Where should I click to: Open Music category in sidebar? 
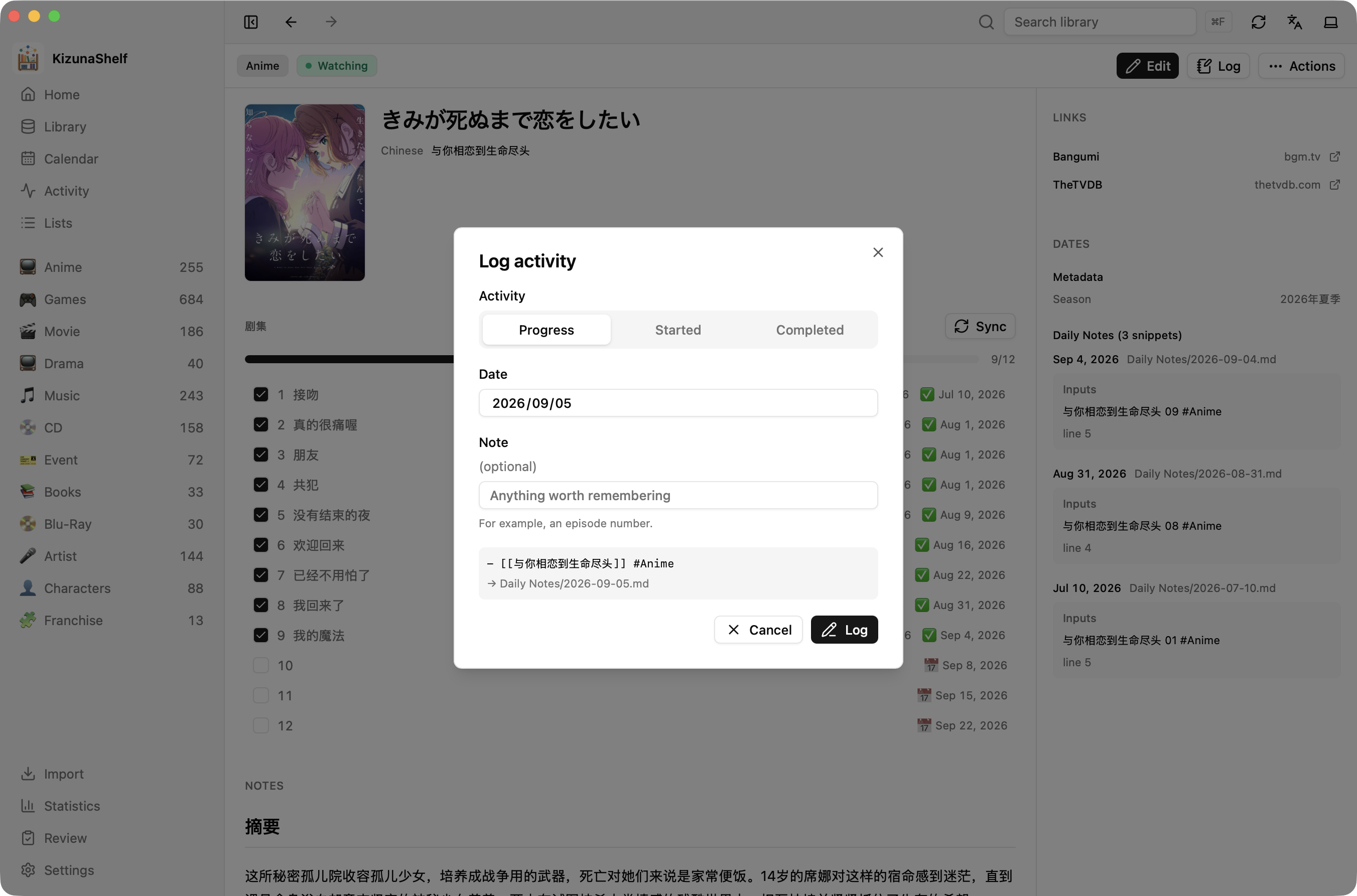pos(112,395)
